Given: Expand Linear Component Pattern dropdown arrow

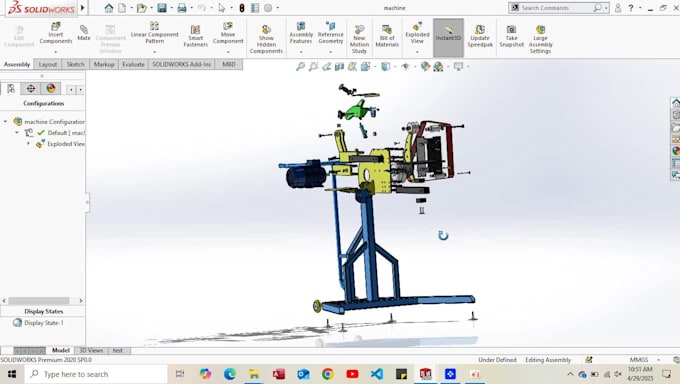Looking at the screenshot, I should click(154, 52).
